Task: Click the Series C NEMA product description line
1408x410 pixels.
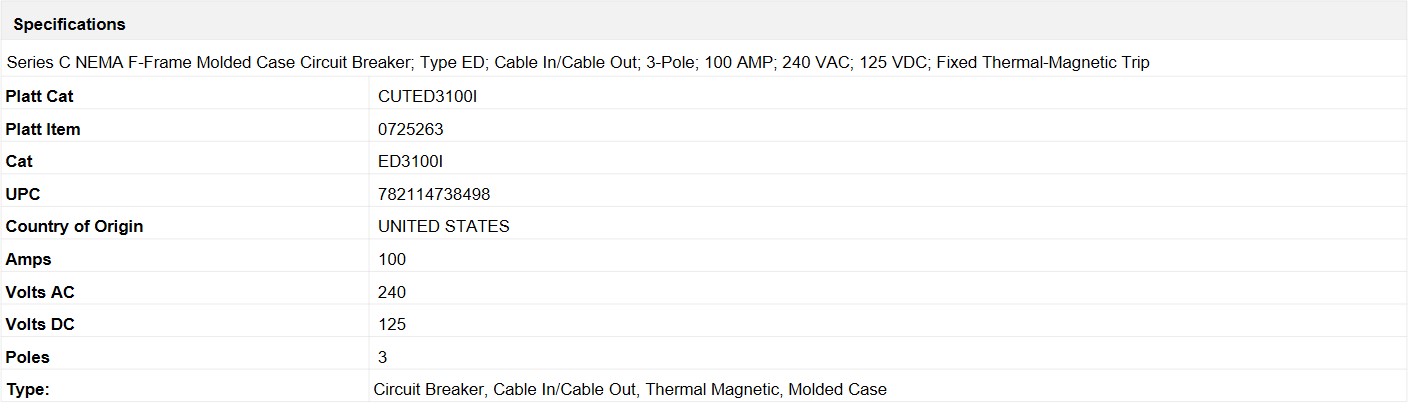Action: pyautogui.click(x=578, y=62)
